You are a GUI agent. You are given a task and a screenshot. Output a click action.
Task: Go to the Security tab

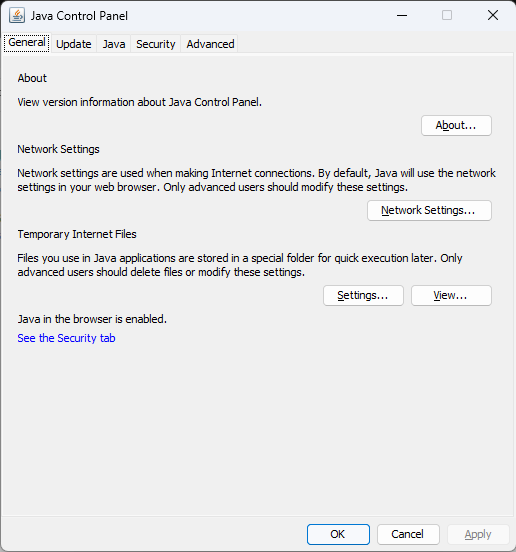point(156,44)
